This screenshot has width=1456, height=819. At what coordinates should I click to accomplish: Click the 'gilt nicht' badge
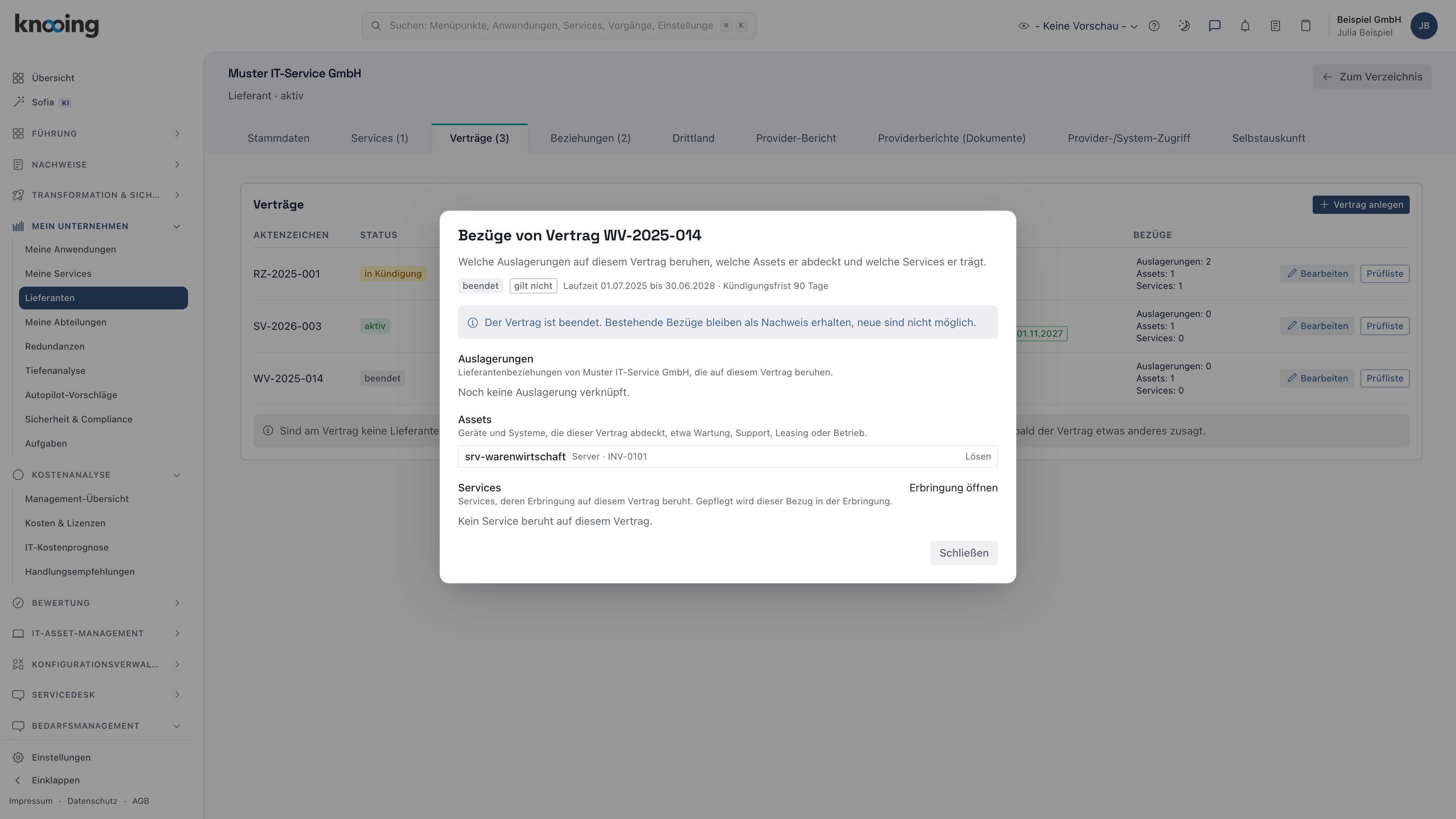click(533, 286)
